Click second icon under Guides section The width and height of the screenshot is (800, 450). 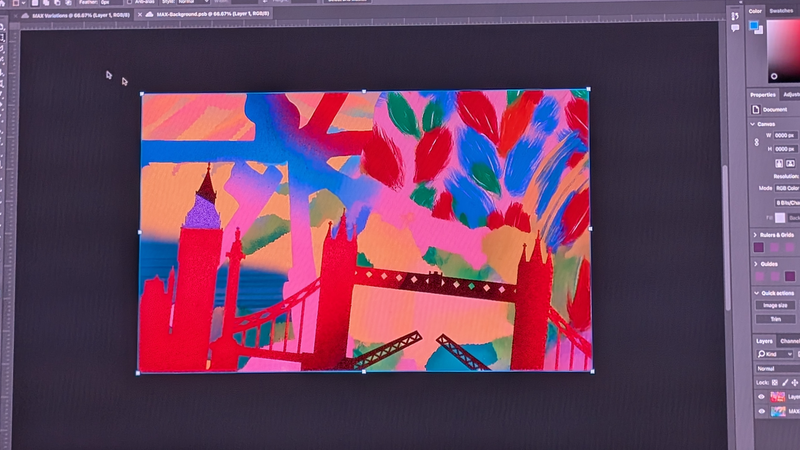pos(774,276)
